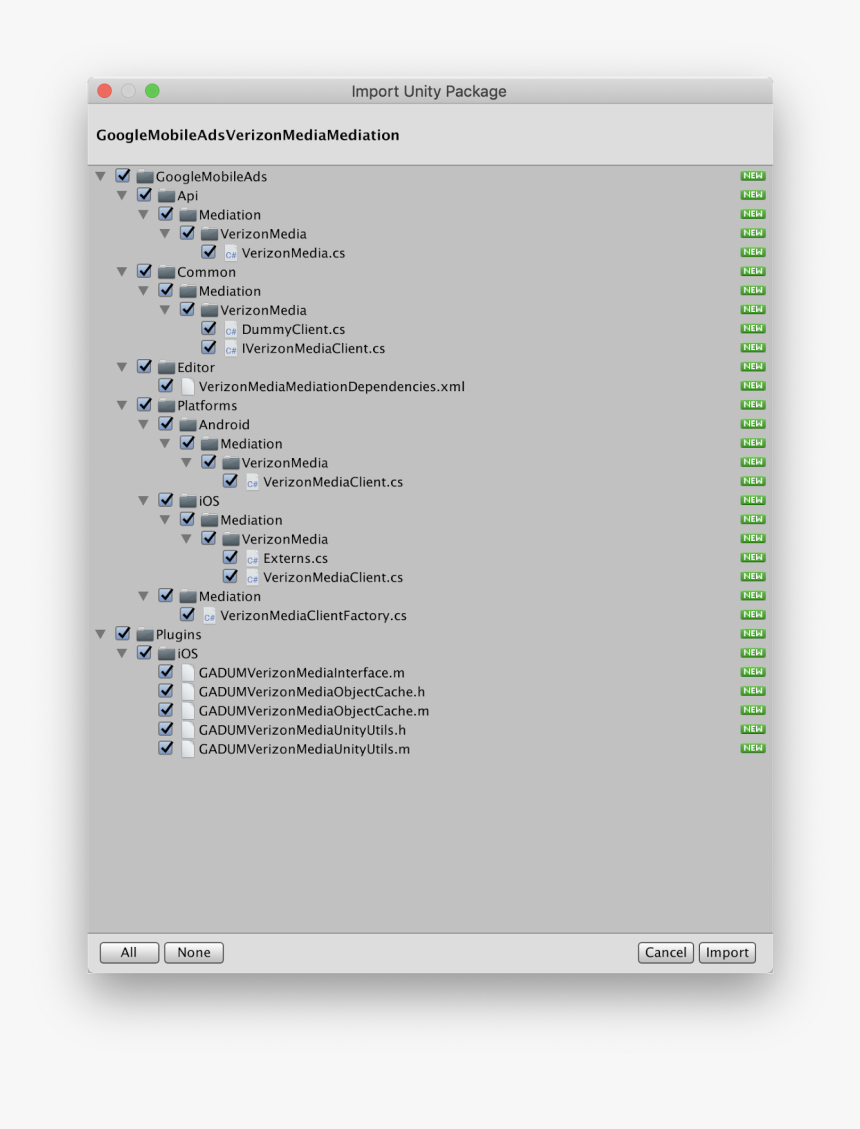
Task: Click the C# icon of DummyClient.cs
Action: click(230, 329)
